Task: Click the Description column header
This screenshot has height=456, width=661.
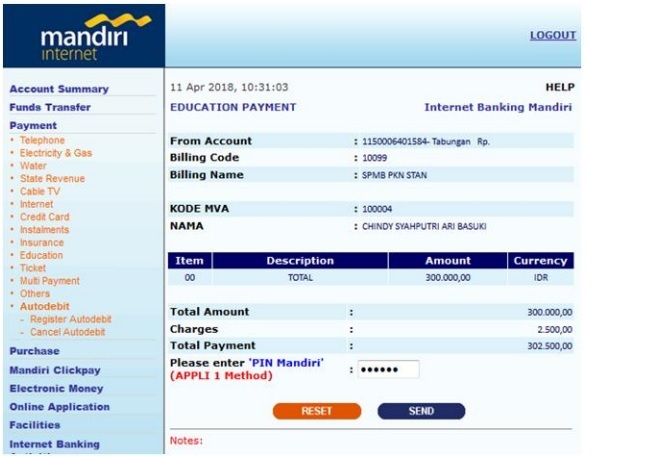Action: [x=300, y=261]
